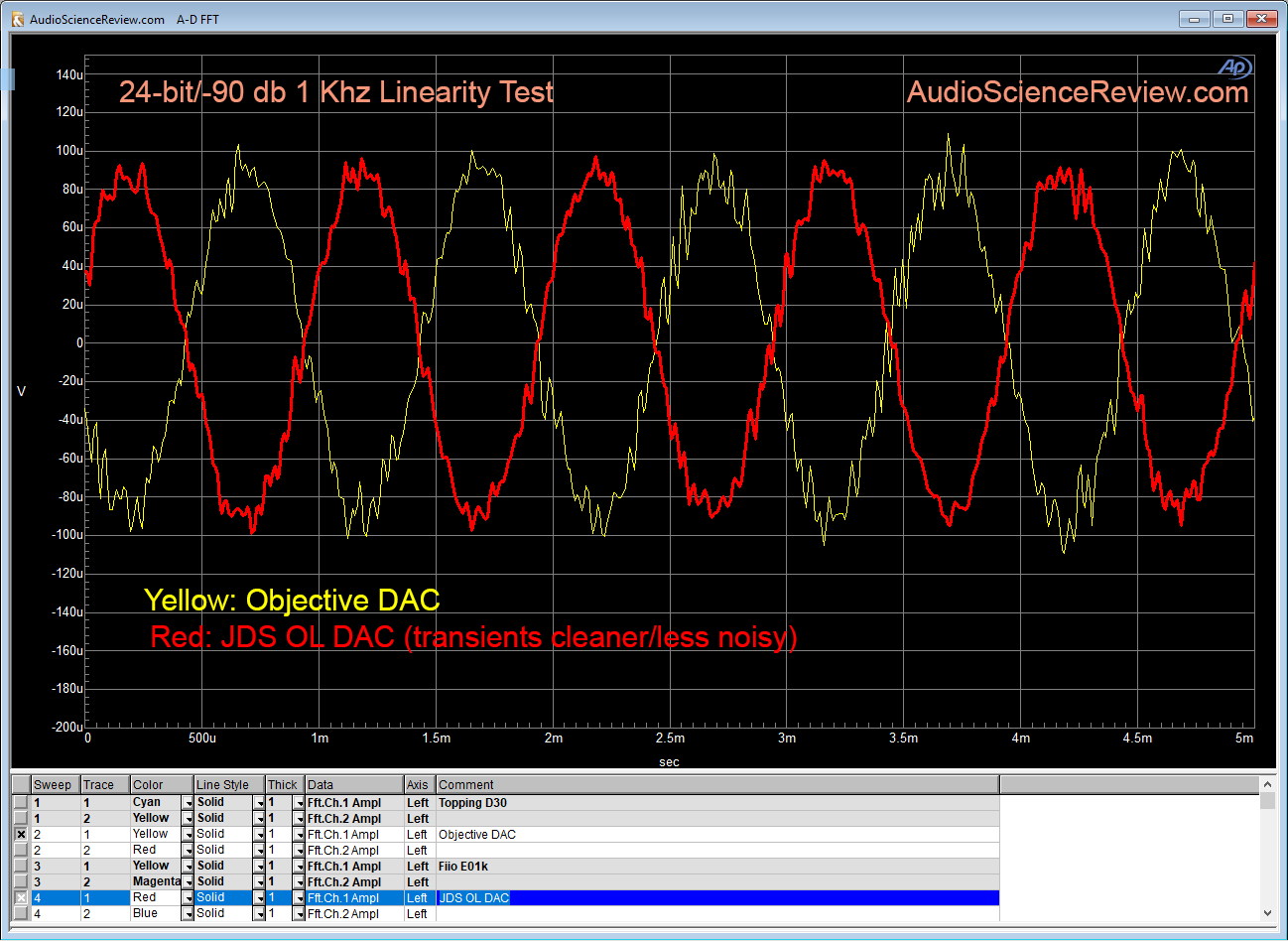
Task: Click the Data column header
Action: coord(354,784)
